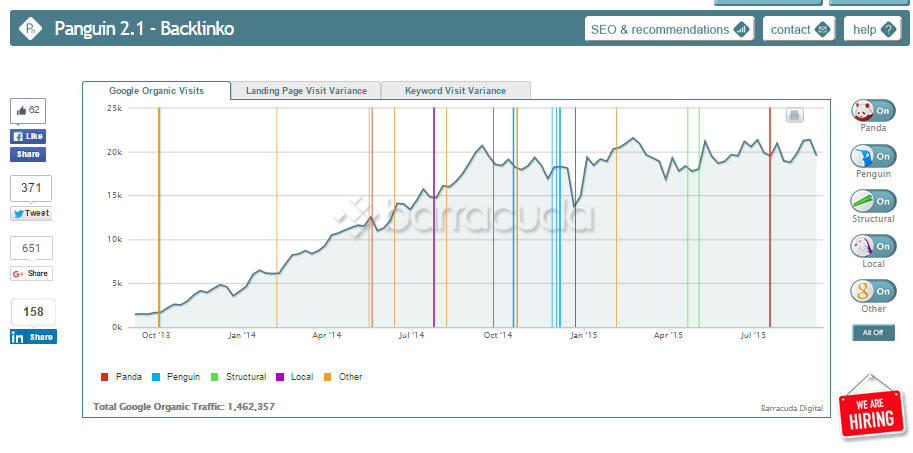
Task: Click the Other legend label
Action: click(351, 377)
